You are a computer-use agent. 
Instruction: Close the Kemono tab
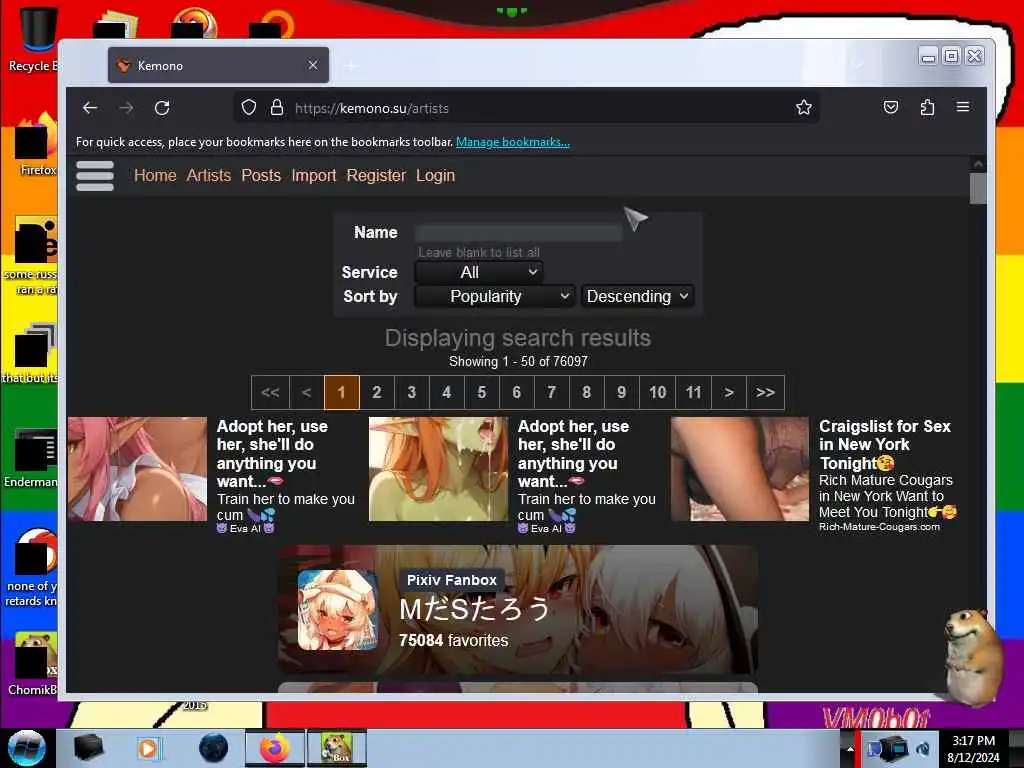[313, 65]
